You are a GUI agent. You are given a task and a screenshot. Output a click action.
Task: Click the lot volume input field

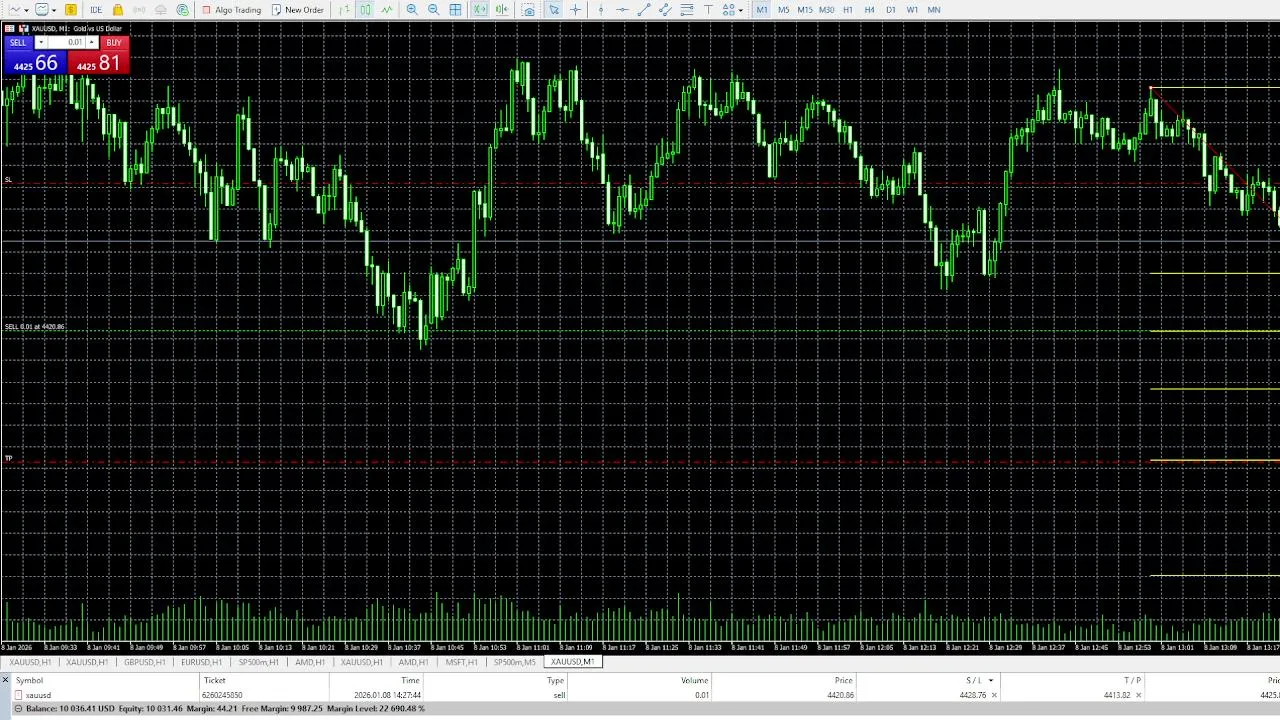[x=67, y=43]
